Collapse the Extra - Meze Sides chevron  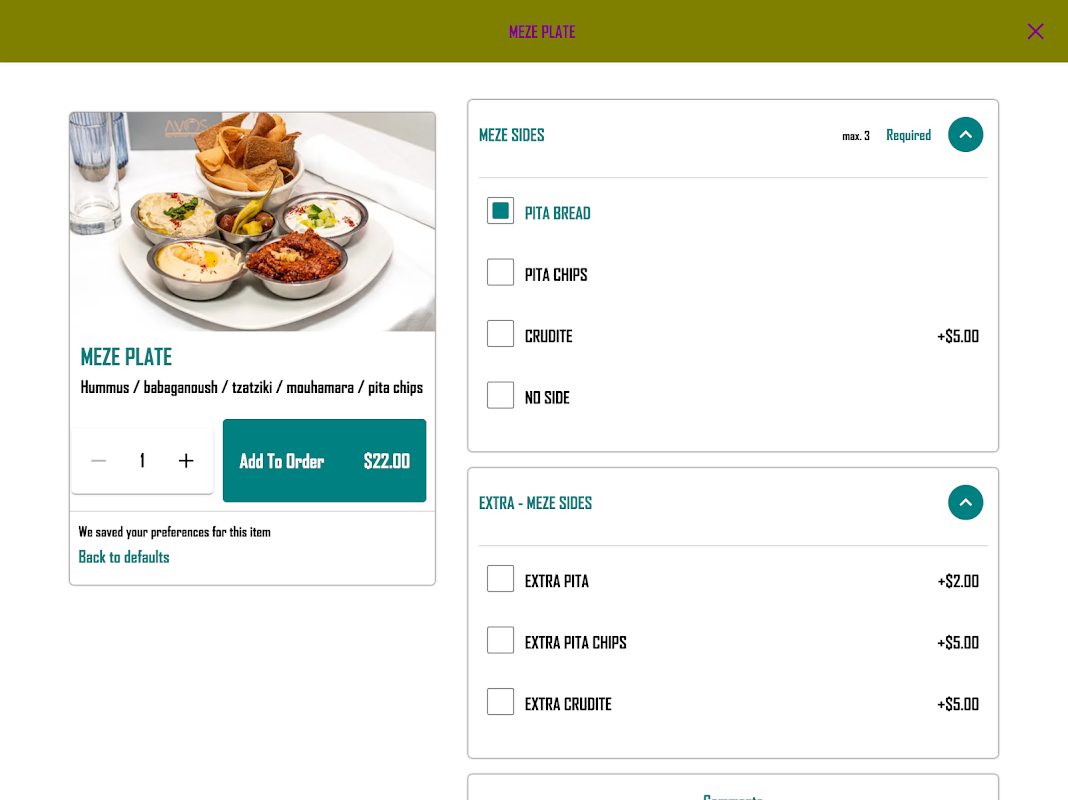pyautogui.click(x=965, y=502)
